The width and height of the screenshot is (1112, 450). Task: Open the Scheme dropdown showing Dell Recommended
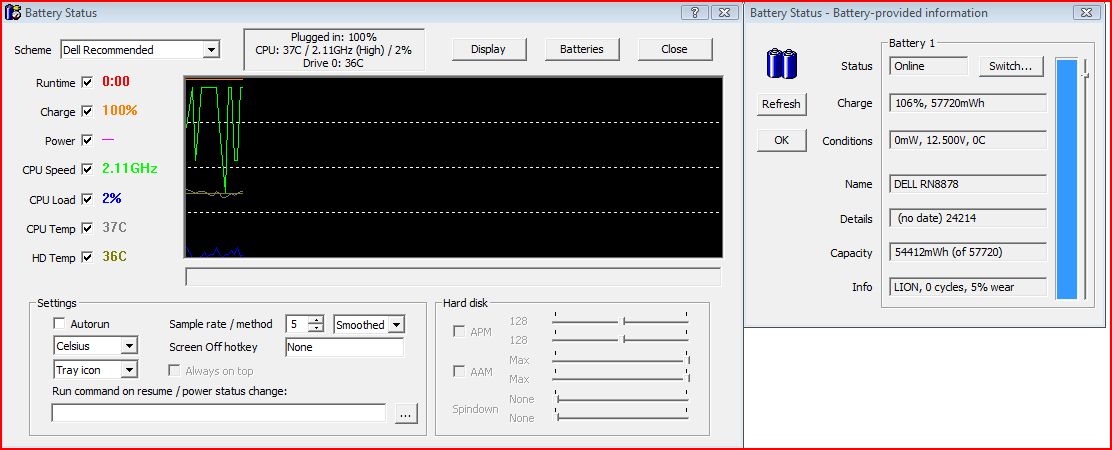coord(140,50)
